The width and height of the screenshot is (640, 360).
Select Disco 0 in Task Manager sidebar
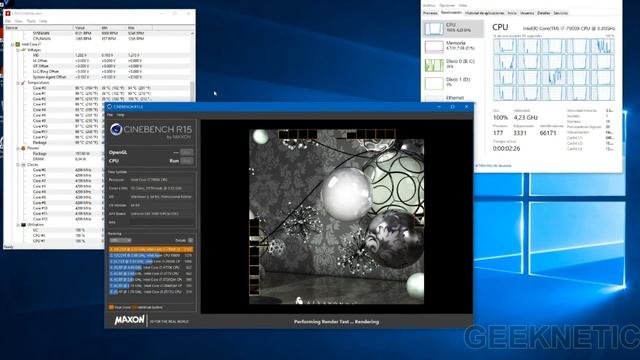click(x=453, y=64)
